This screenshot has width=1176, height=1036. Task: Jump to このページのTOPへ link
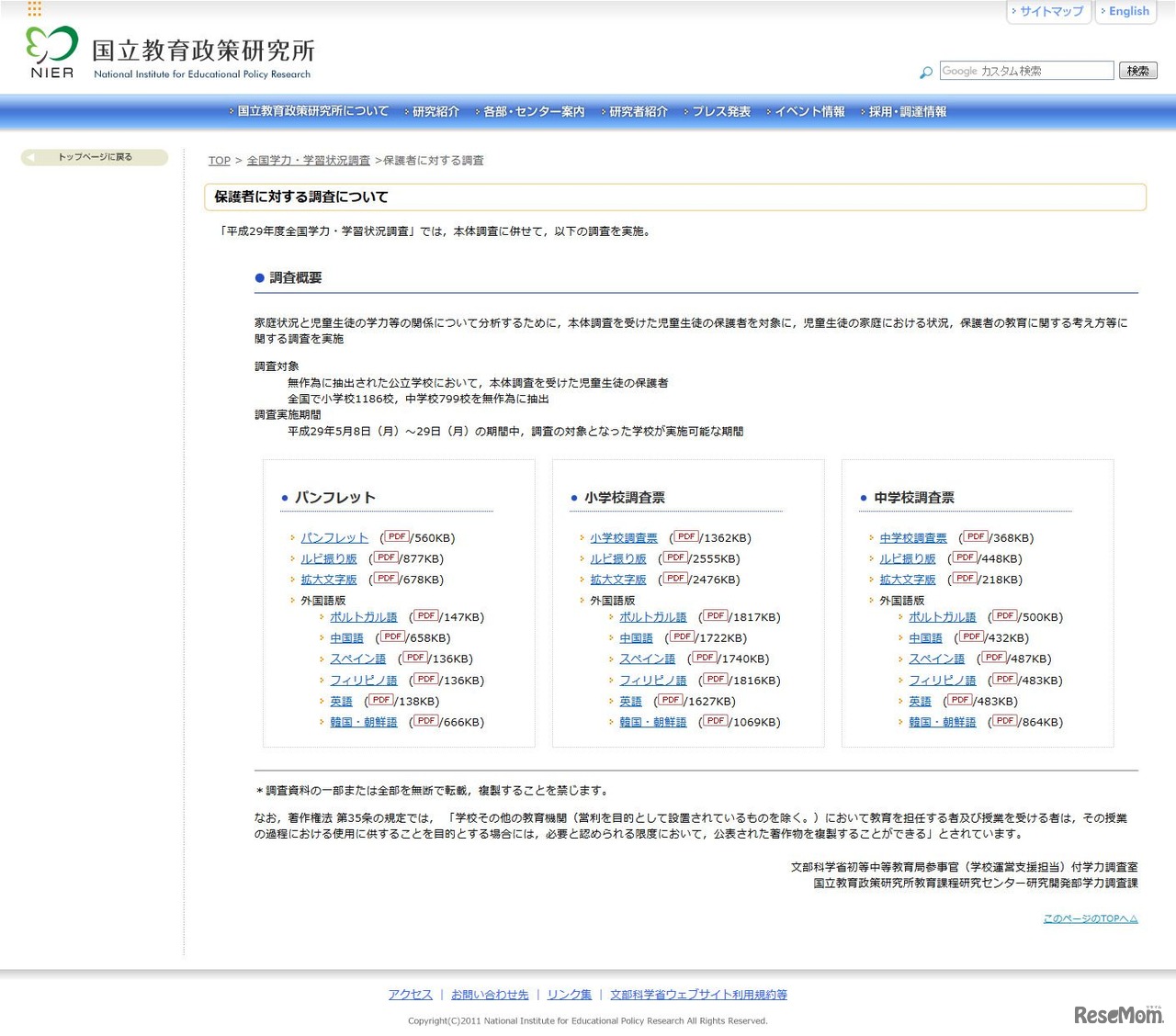tap(1090, 918)
